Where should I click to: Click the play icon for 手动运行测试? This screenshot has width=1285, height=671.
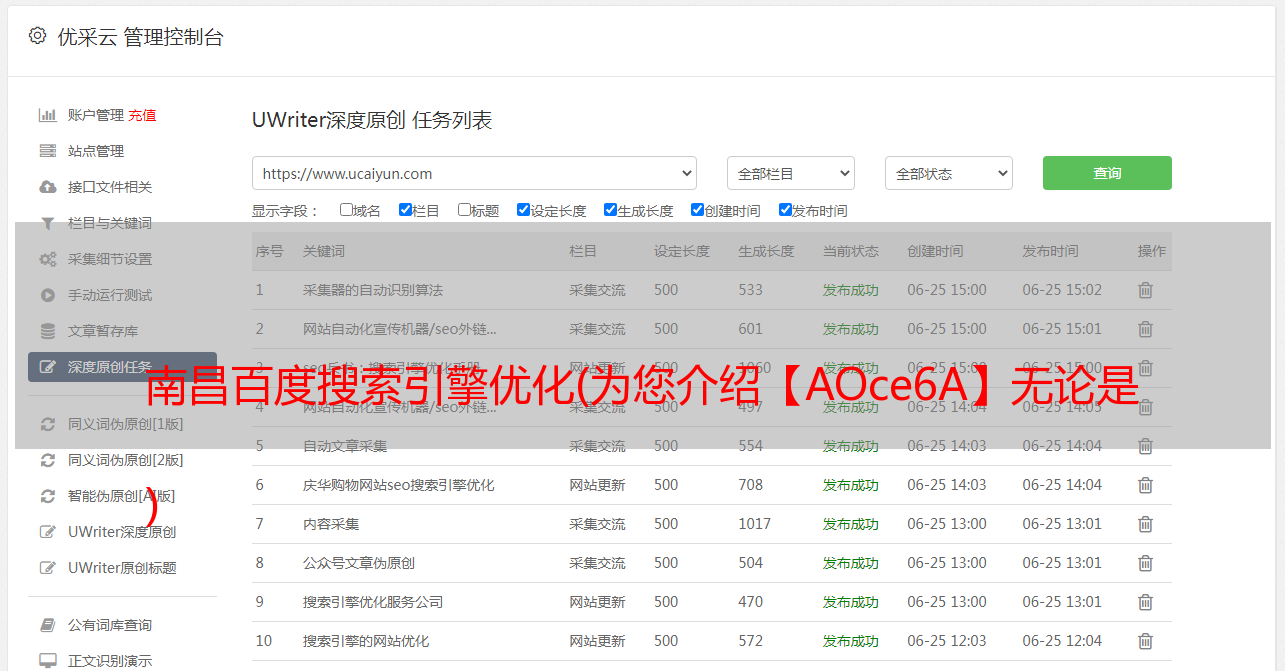click(47, 295)
